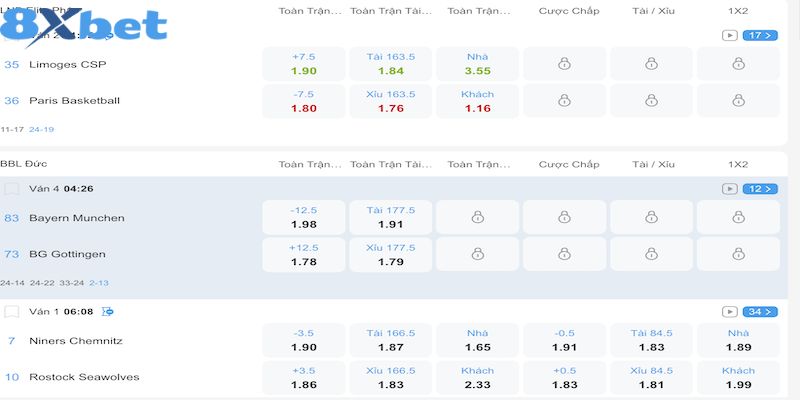Select Xỉu 177.5 odds 1.79
Screen dimensions: 800x400
click(391, 255)
